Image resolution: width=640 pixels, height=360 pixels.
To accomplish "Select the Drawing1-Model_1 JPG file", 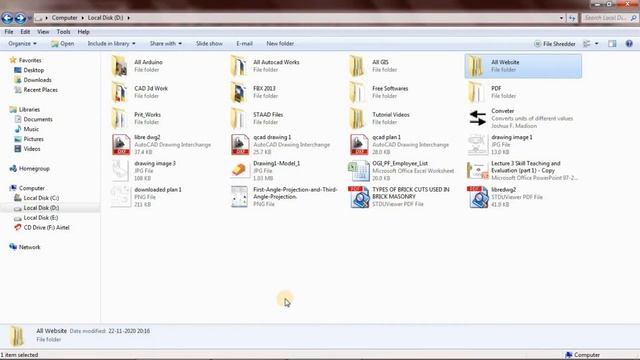I will pos(265,171).
